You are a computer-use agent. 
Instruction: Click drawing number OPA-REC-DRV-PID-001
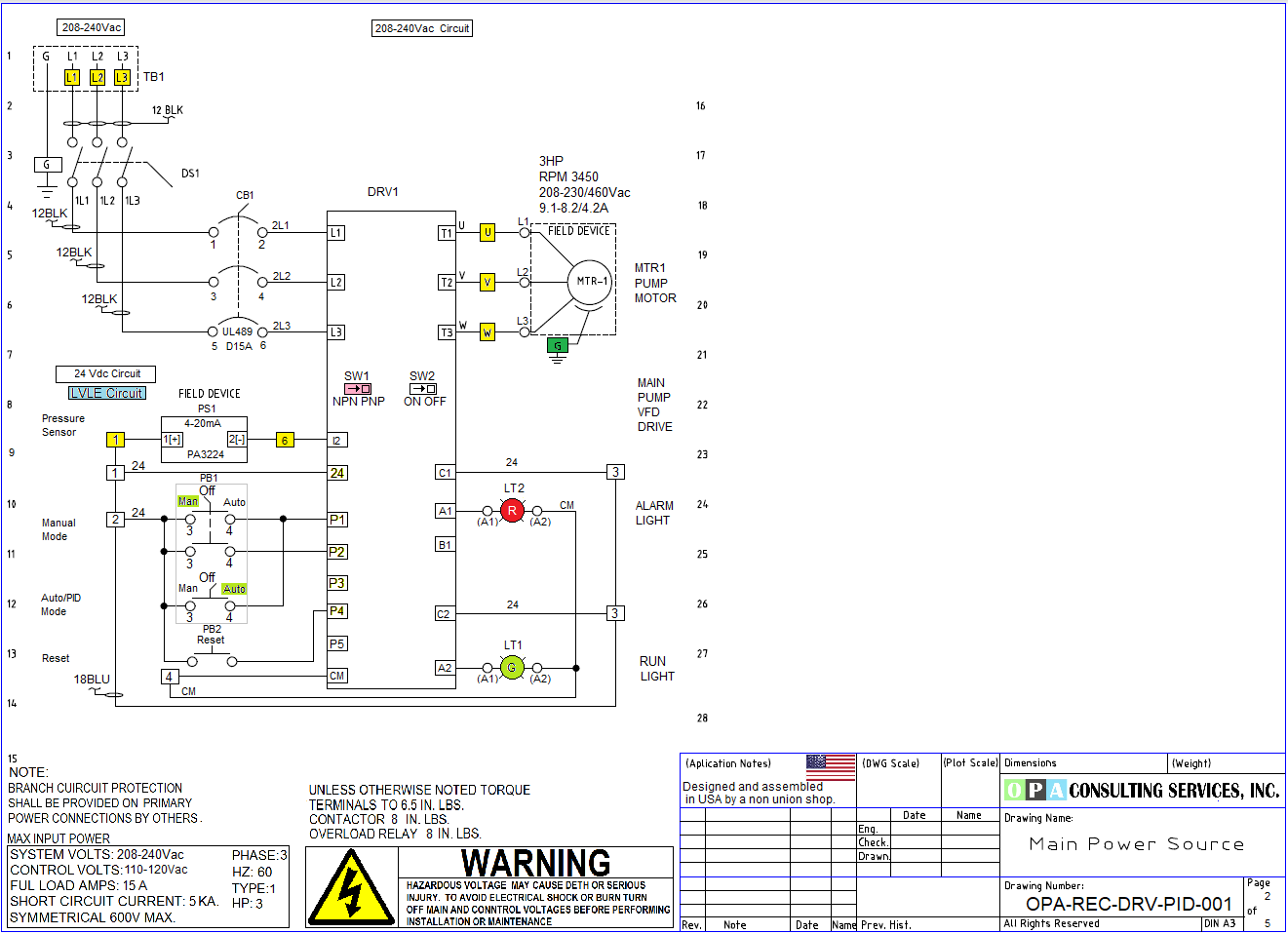1128,904
